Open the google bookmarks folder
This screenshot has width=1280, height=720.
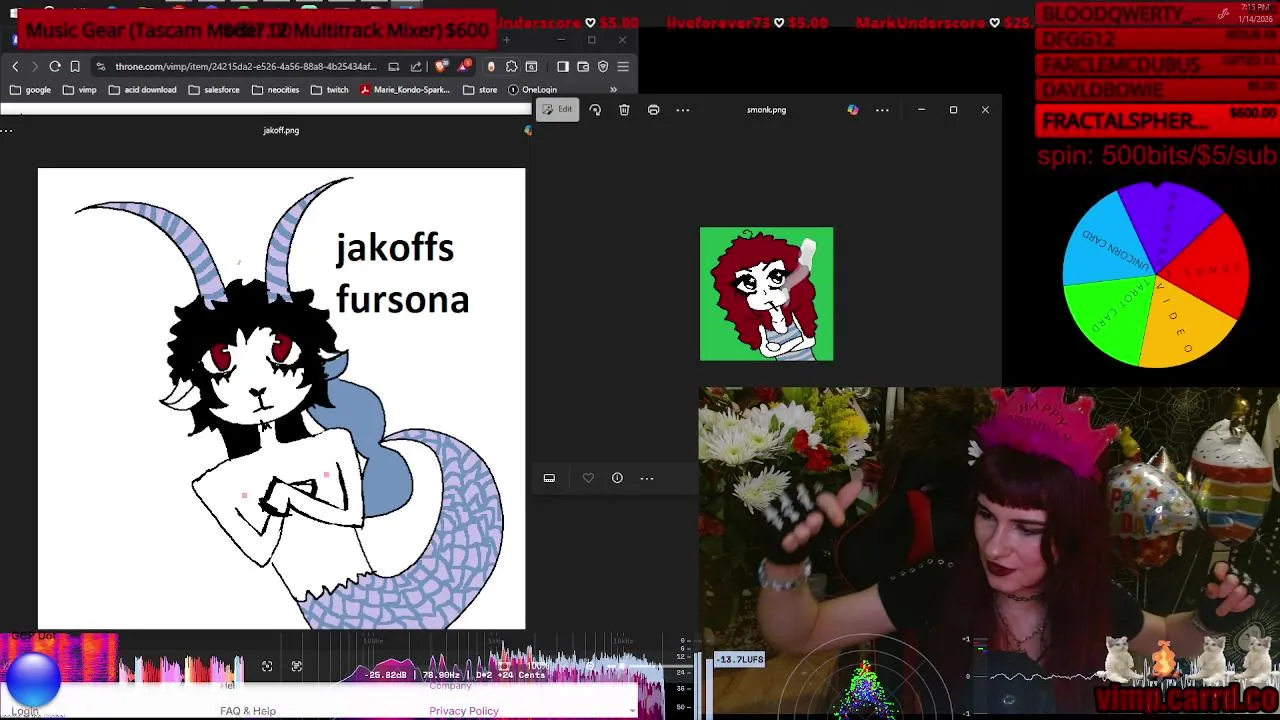pyautogui.click(x=30, y=90)
